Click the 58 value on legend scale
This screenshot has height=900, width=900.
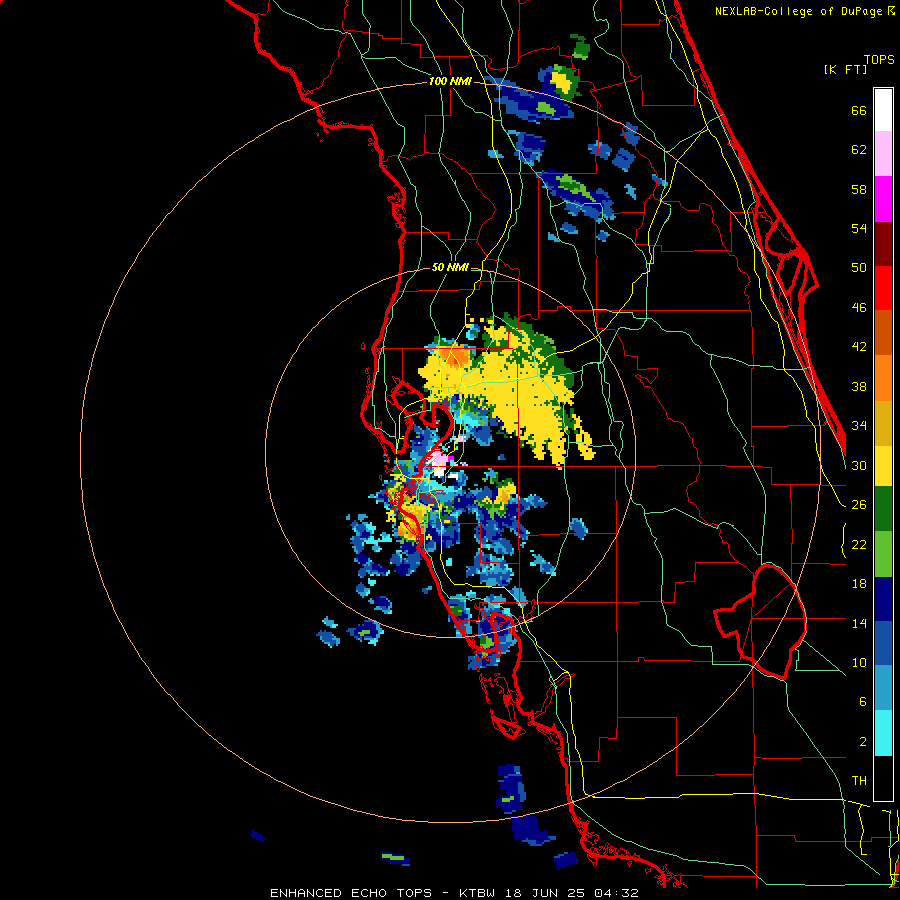click(859, 189)
